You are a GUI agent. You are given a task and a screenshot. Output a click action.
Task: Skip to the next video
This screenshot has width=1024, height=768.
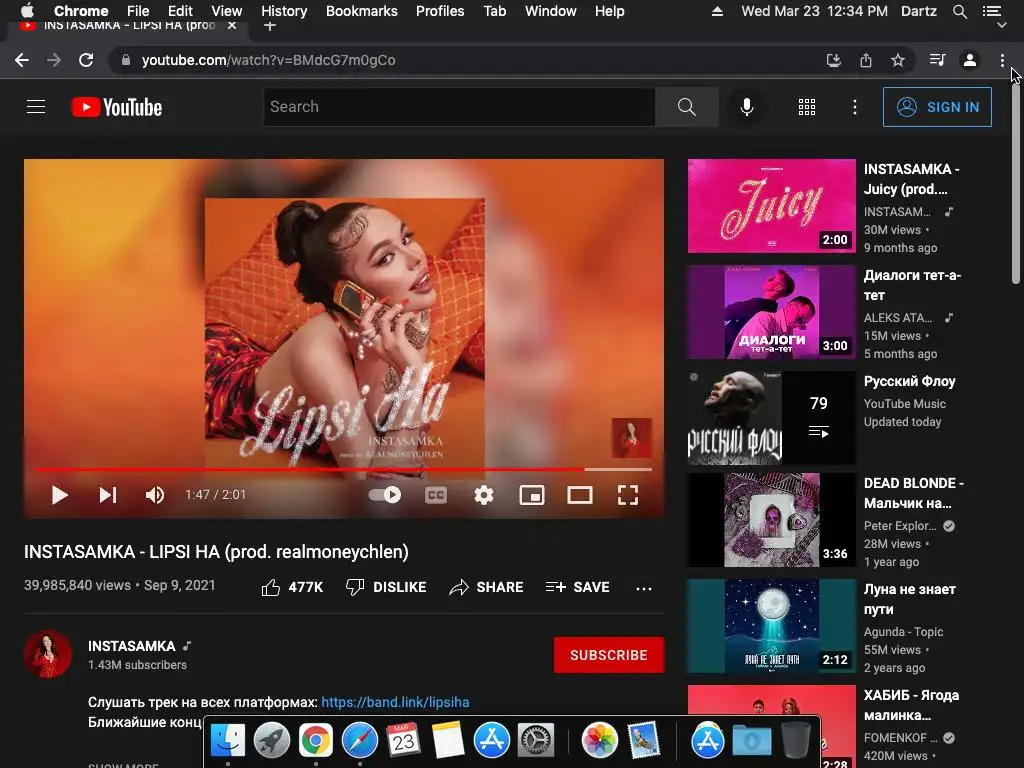coord(108,495)
